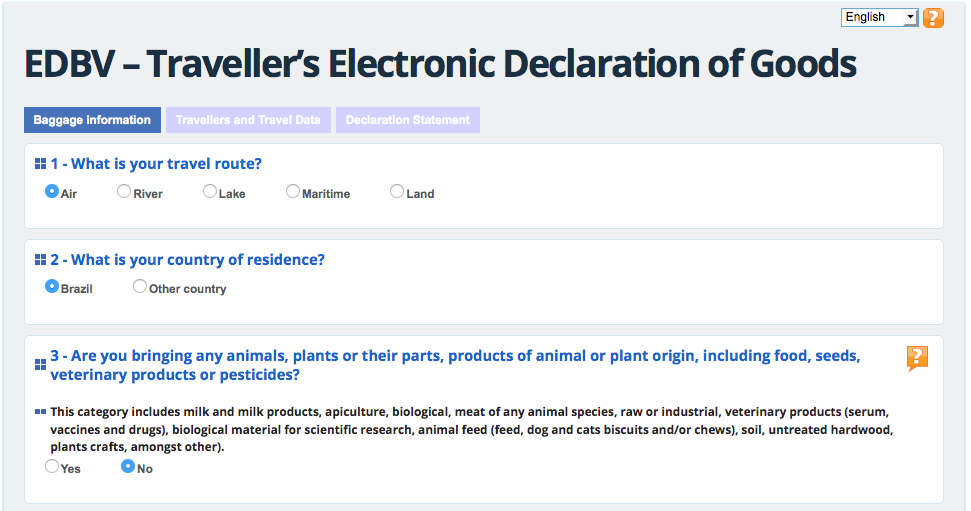Screen dimensions: 971x511
Task: Choose Land travel route
Action: point(397,191)
